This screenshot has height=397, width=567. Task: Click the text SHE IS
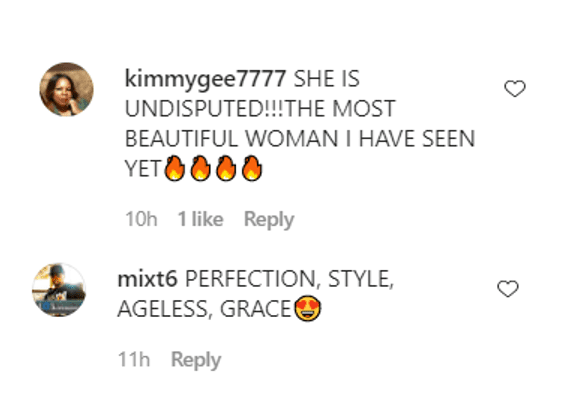click(x=327, y=79)
